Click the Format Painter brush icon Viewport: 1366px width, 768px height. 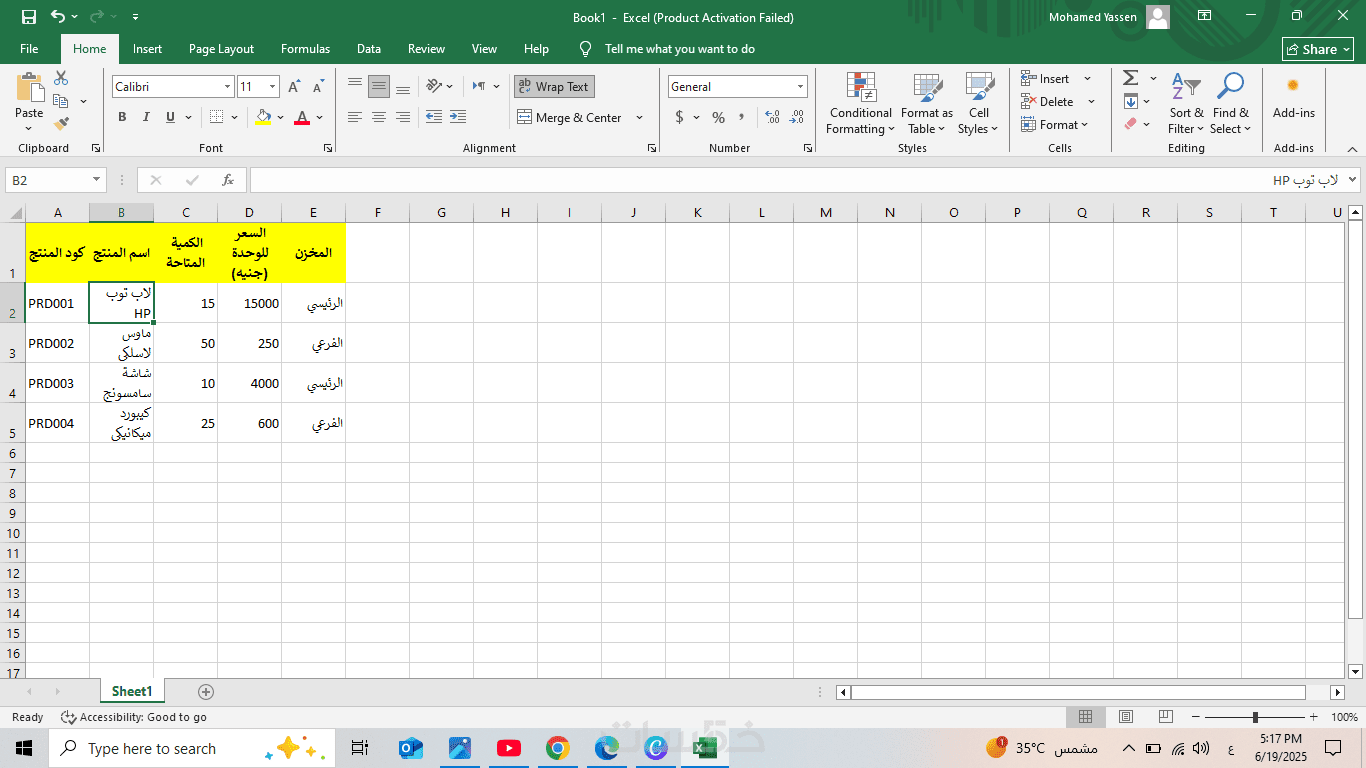61,124
